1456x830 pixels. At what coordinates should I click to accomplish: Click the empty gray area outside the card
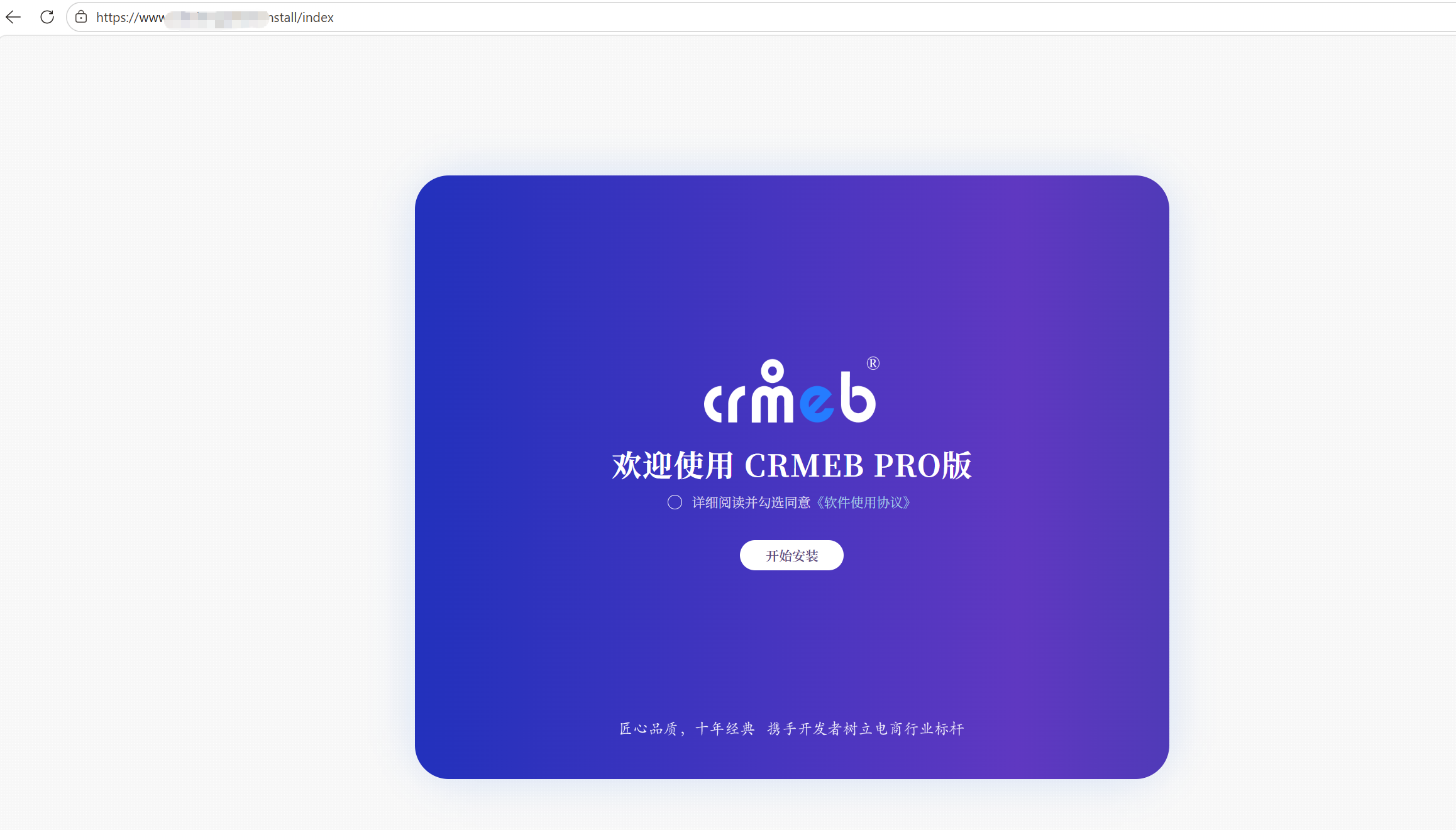[207, 440]
